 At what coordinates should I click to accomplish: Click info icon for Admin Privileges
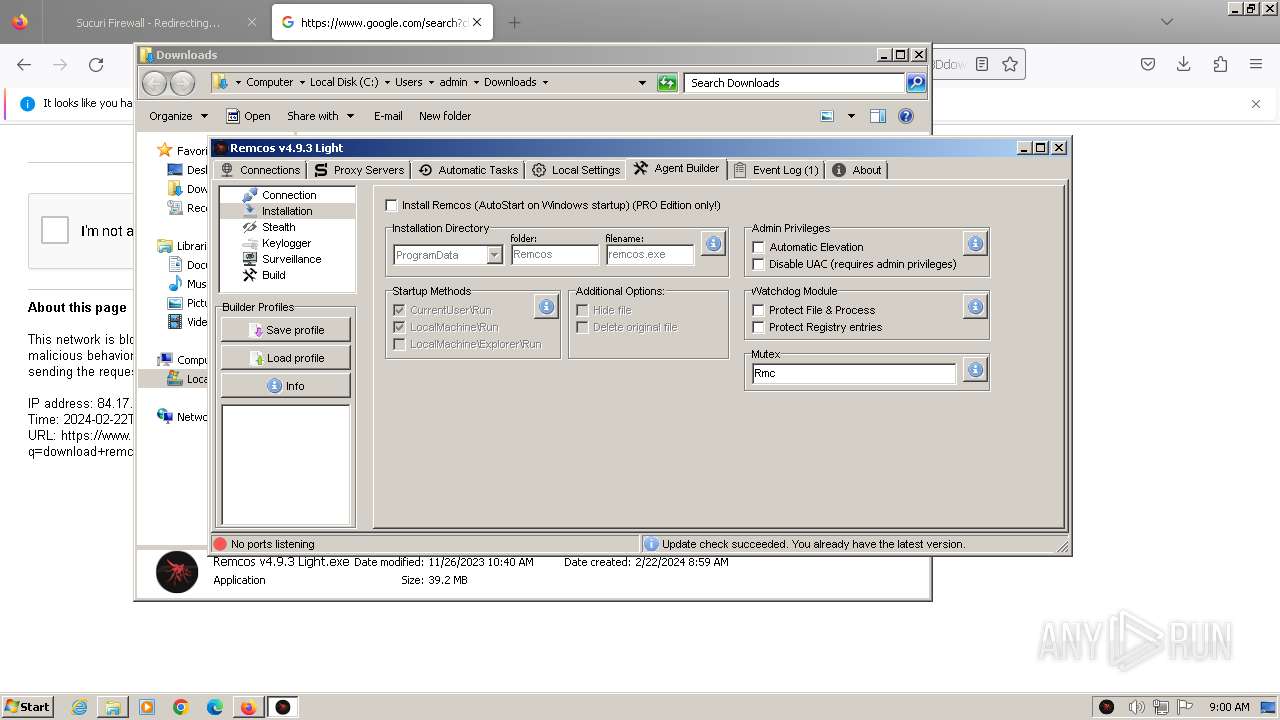coord(975,243)
